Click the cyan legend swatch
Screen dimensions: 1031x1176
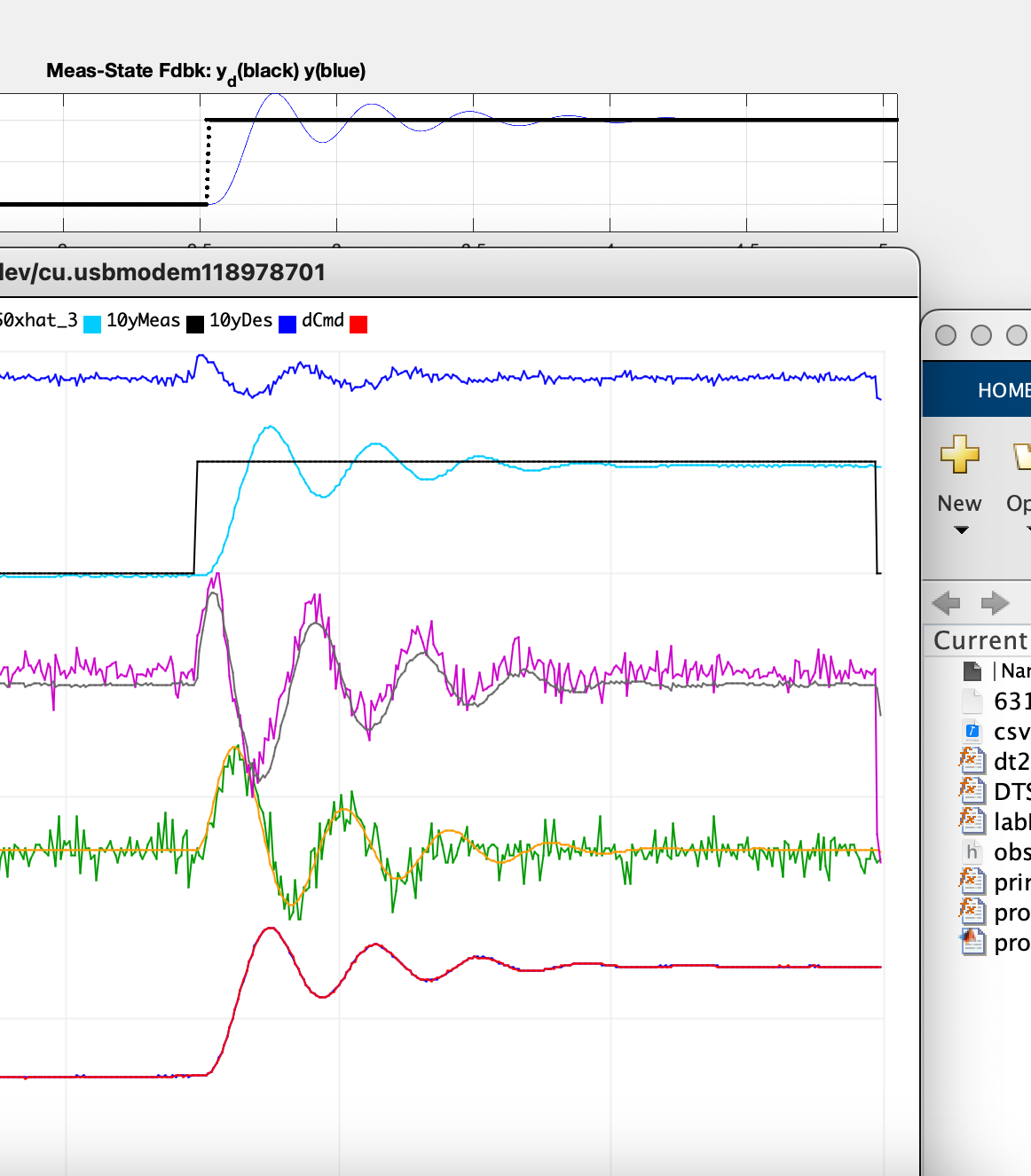[92, 324]
